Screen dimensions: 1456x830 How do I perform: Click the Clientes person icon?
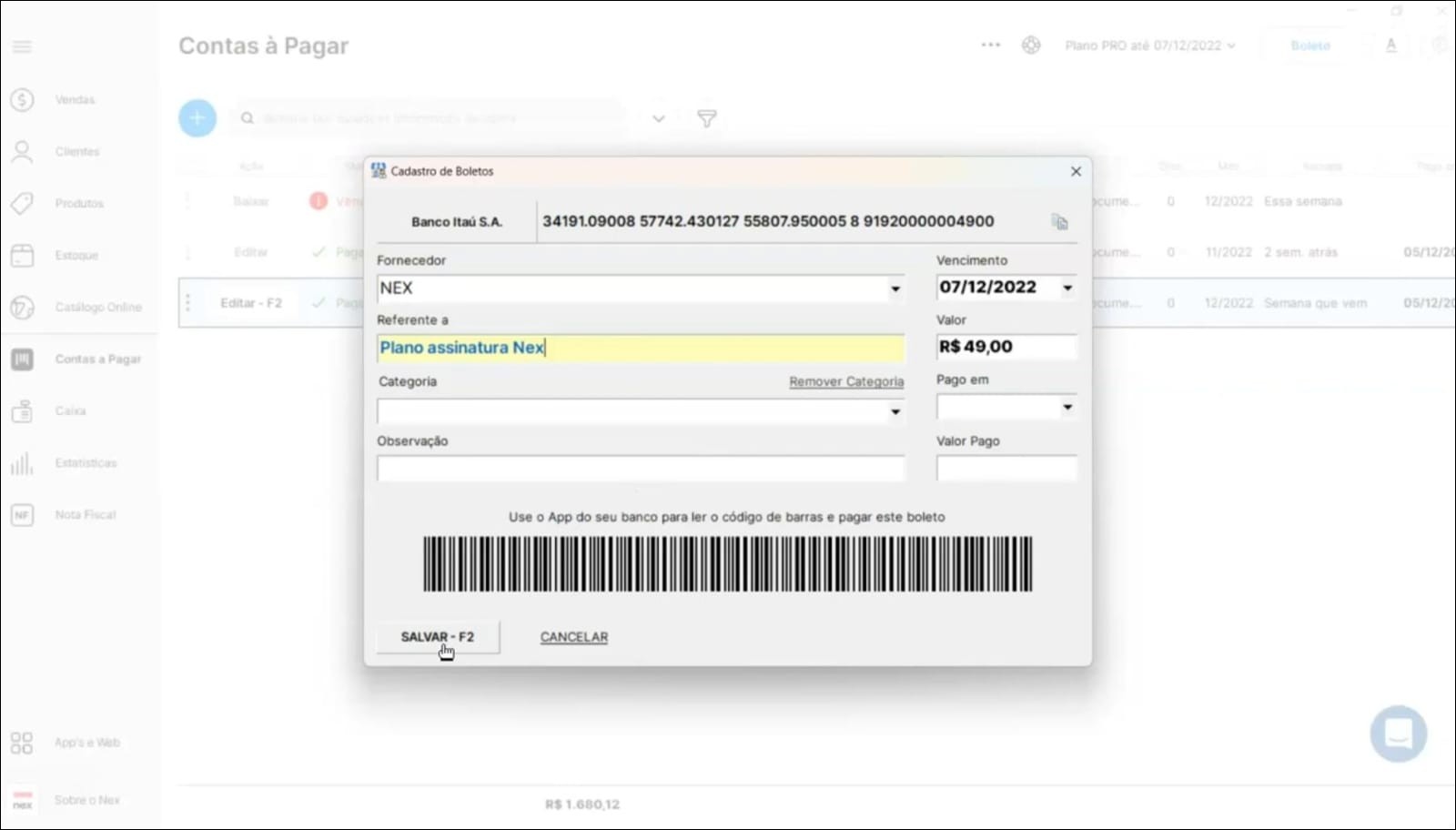(x=22, y=152)
